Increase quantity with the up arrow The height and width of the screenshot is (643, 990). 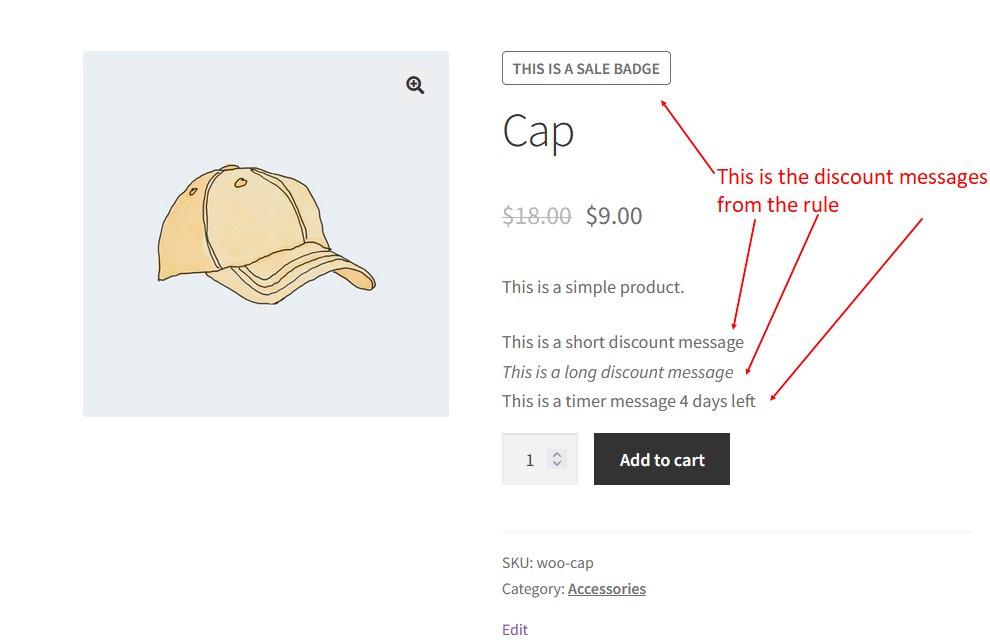[x=557, y=454]
